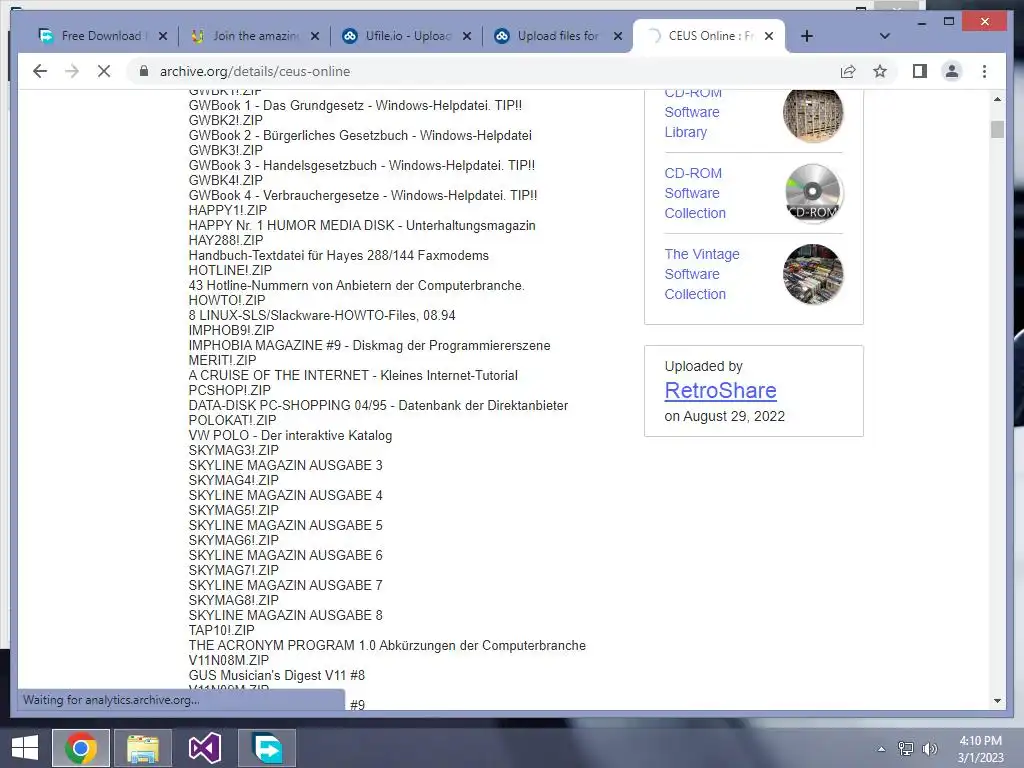Open Chrome three-dot menu
Image resolution: width=1024 pixels, height=768 pixels.
tap(984, 71)
